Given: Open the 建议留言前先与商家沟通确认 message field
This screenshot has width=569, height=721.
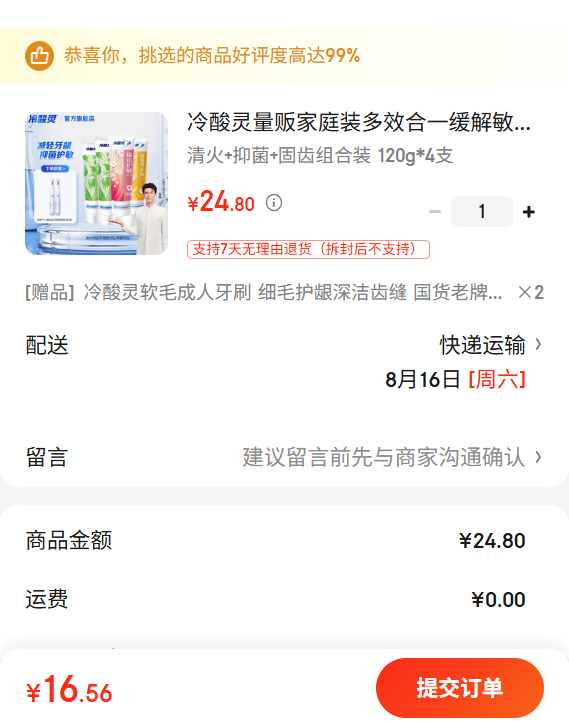Looking at the screenshot, I should pos(384,457).
